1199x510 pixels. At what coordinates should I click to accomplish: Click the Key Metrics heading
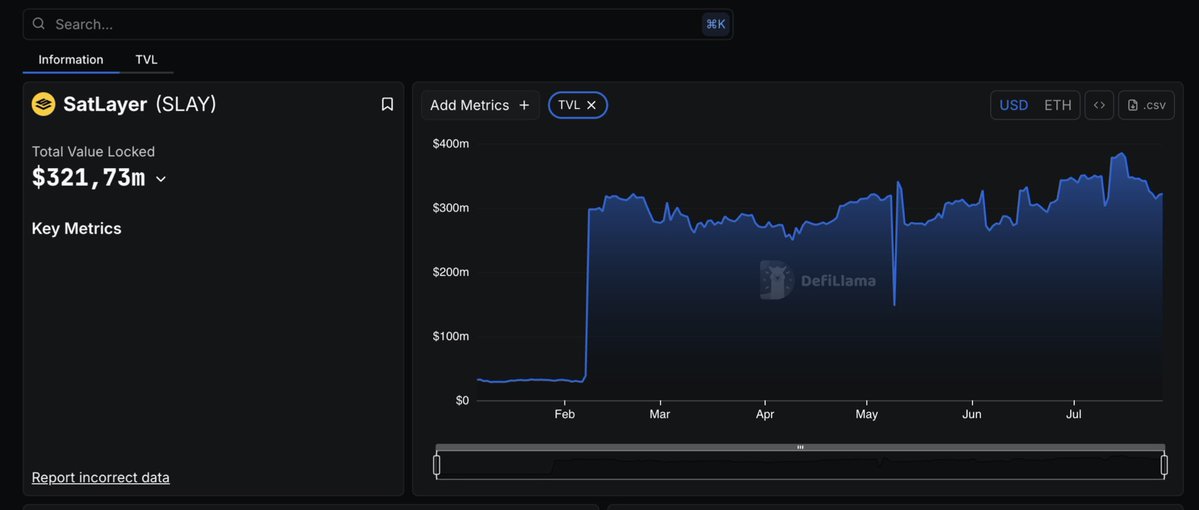click(x=76, y=229)
